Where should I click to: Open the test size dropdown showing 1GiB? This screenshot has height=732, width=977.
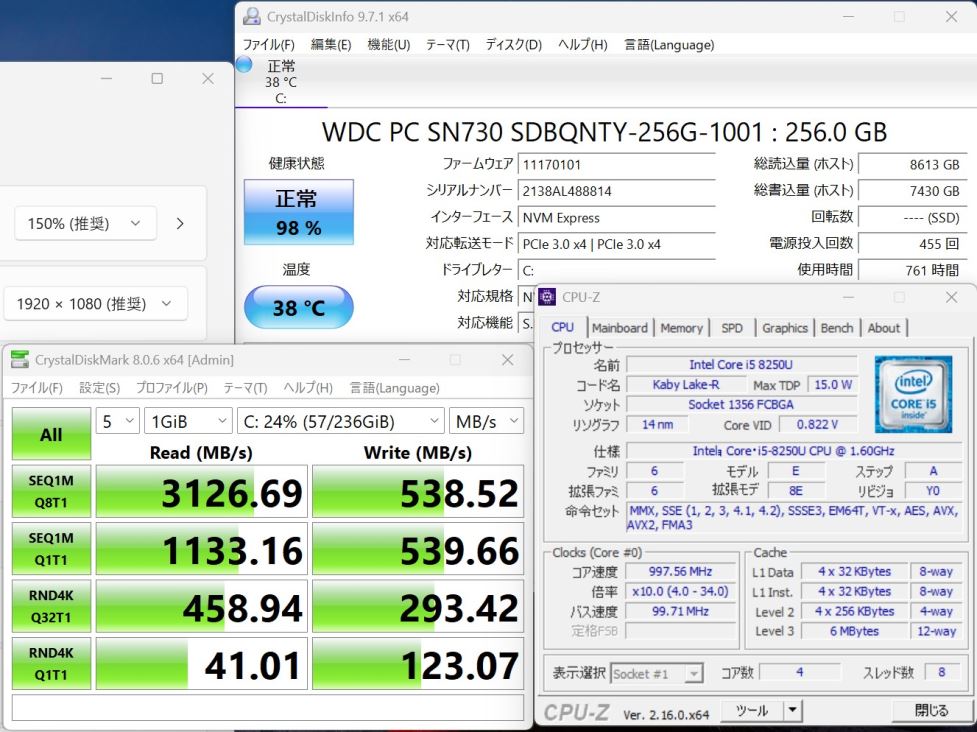(x=188, y=421)
